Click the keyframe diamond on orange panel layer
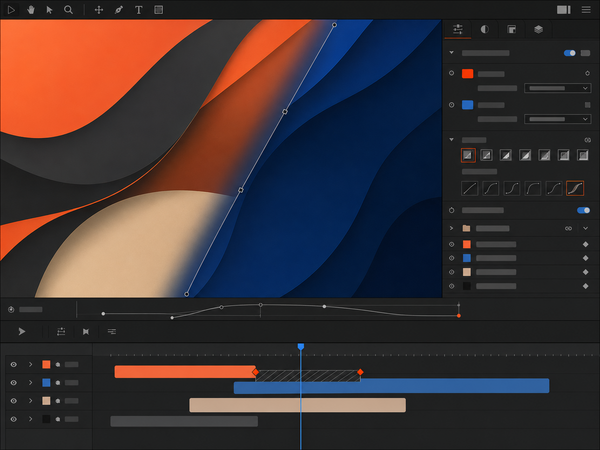This screenshot has width=600, height=450. [x=585, y=244]
